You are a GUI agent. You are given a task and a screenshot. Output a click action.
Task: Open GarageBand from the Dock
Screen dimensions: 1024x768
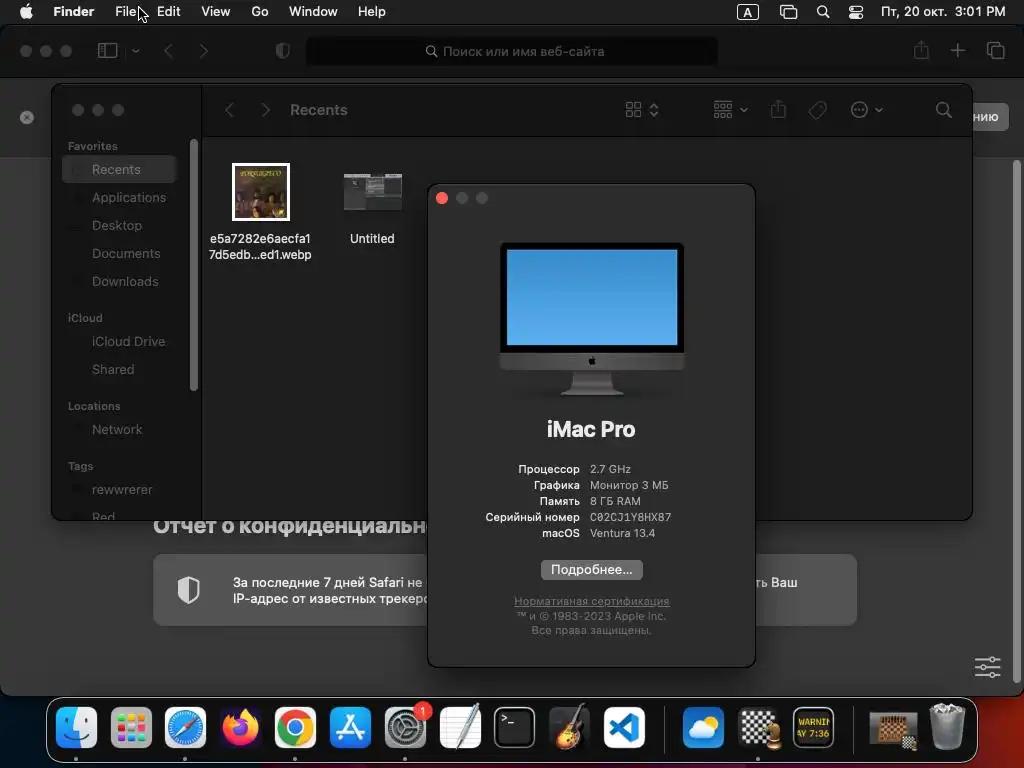click(569, 727)
